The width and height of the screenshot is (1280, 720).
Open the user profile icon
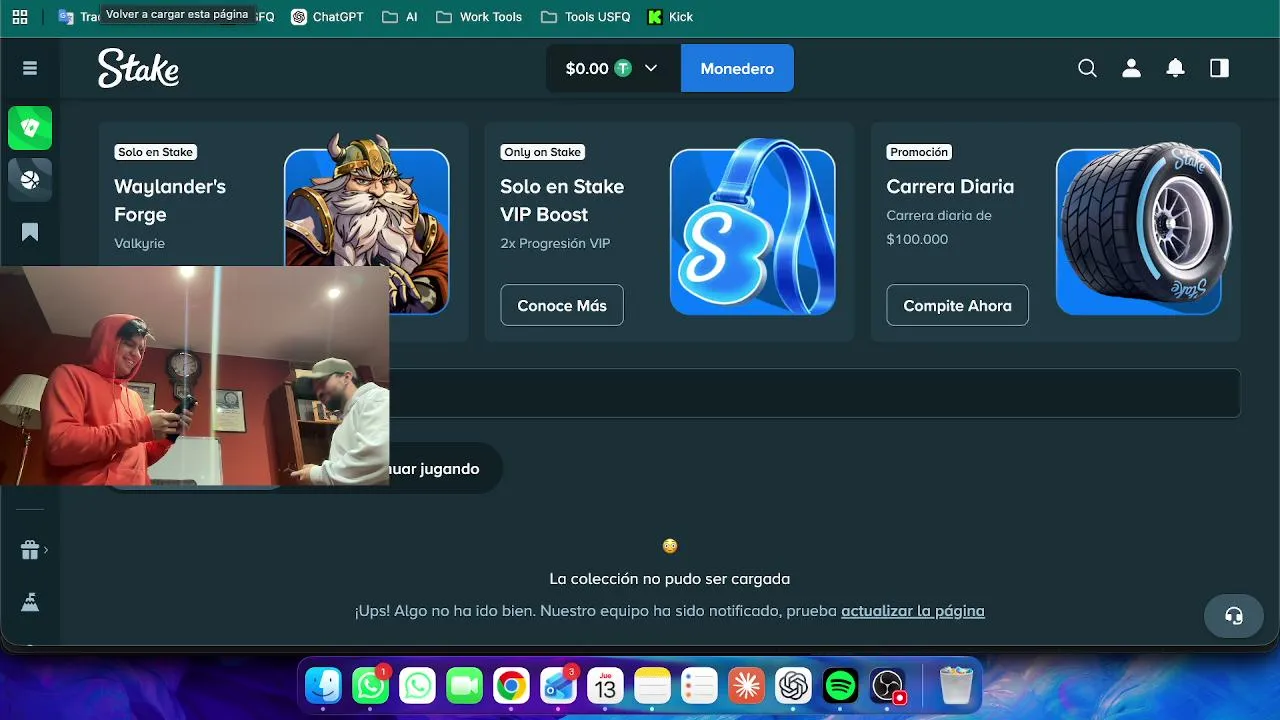pos(1131,68)
